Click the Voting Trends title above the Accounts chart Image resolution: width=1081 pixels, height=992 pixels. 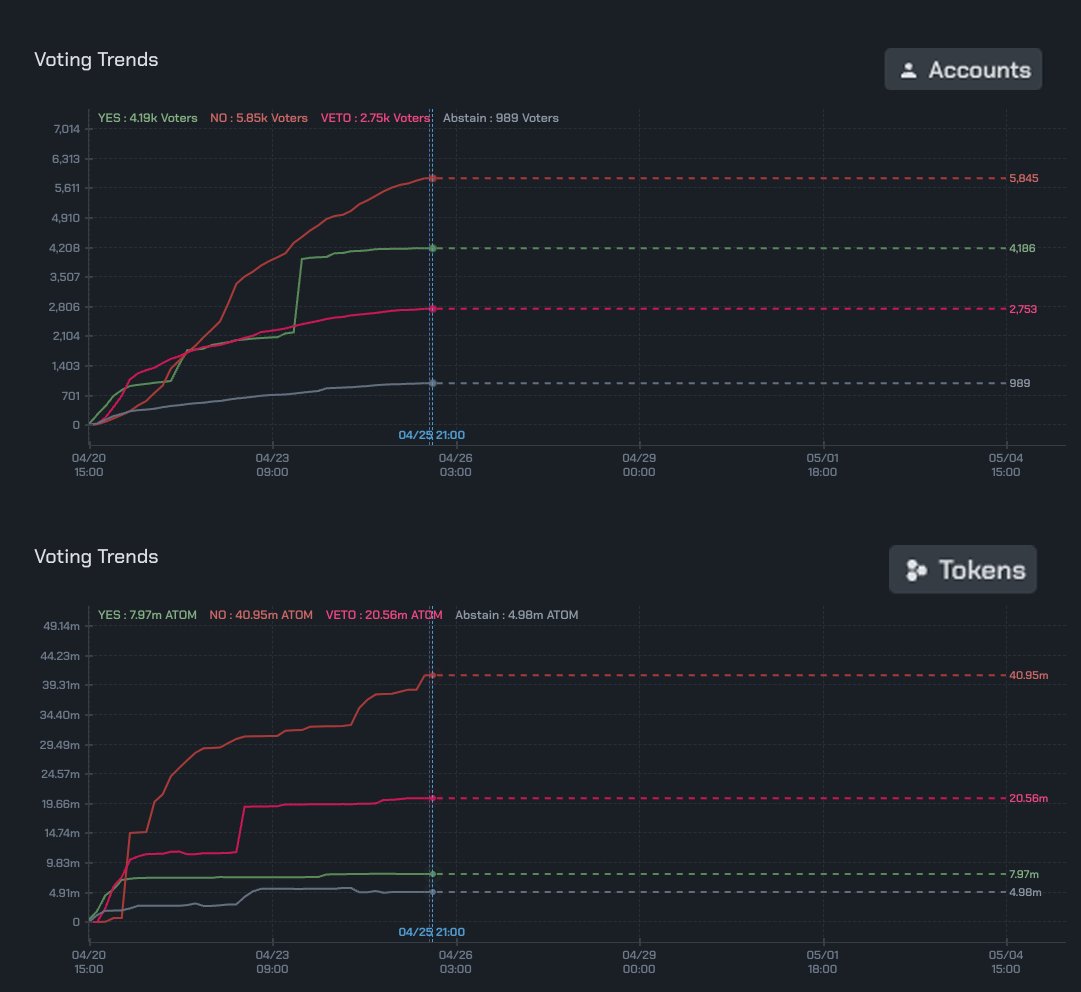tap(97, 59)
